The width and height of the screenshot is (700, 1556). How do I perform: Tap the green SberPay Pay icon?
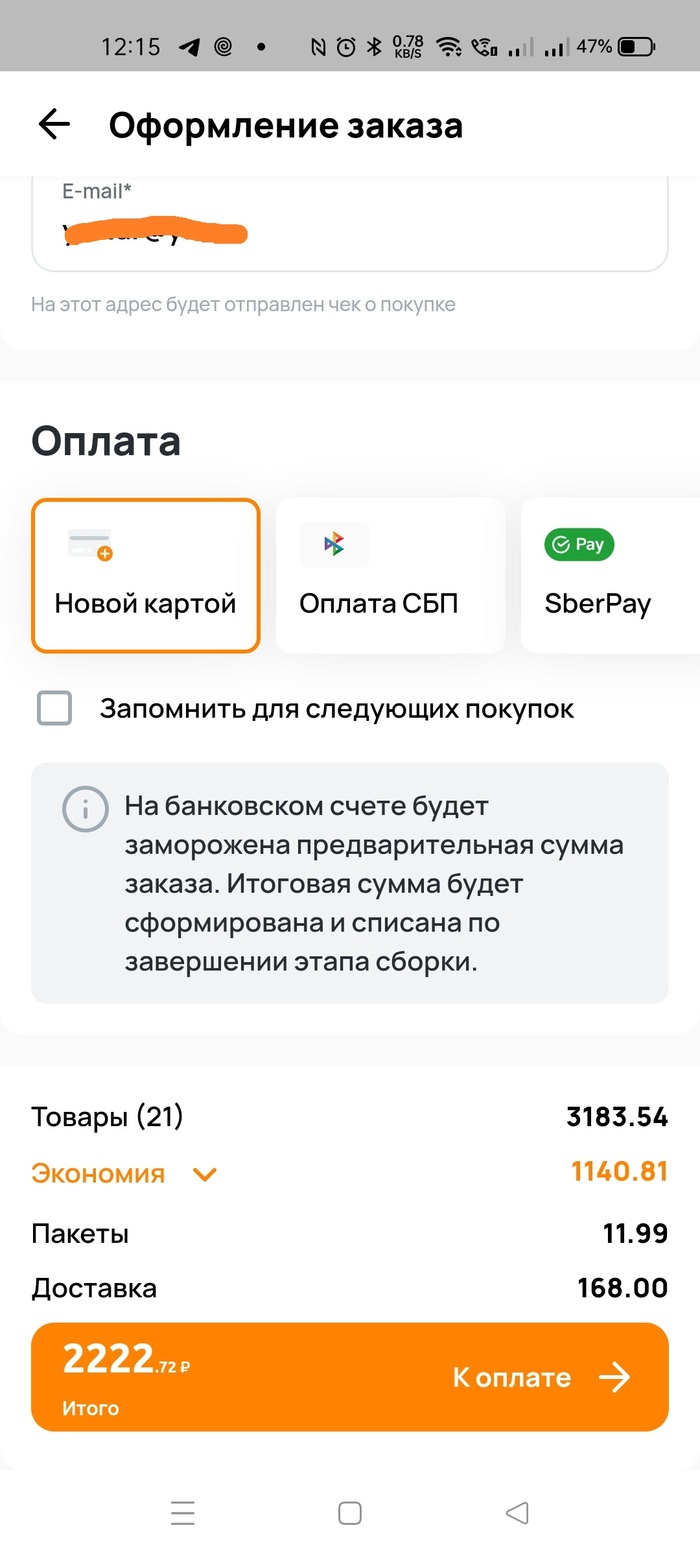point(578,545)
